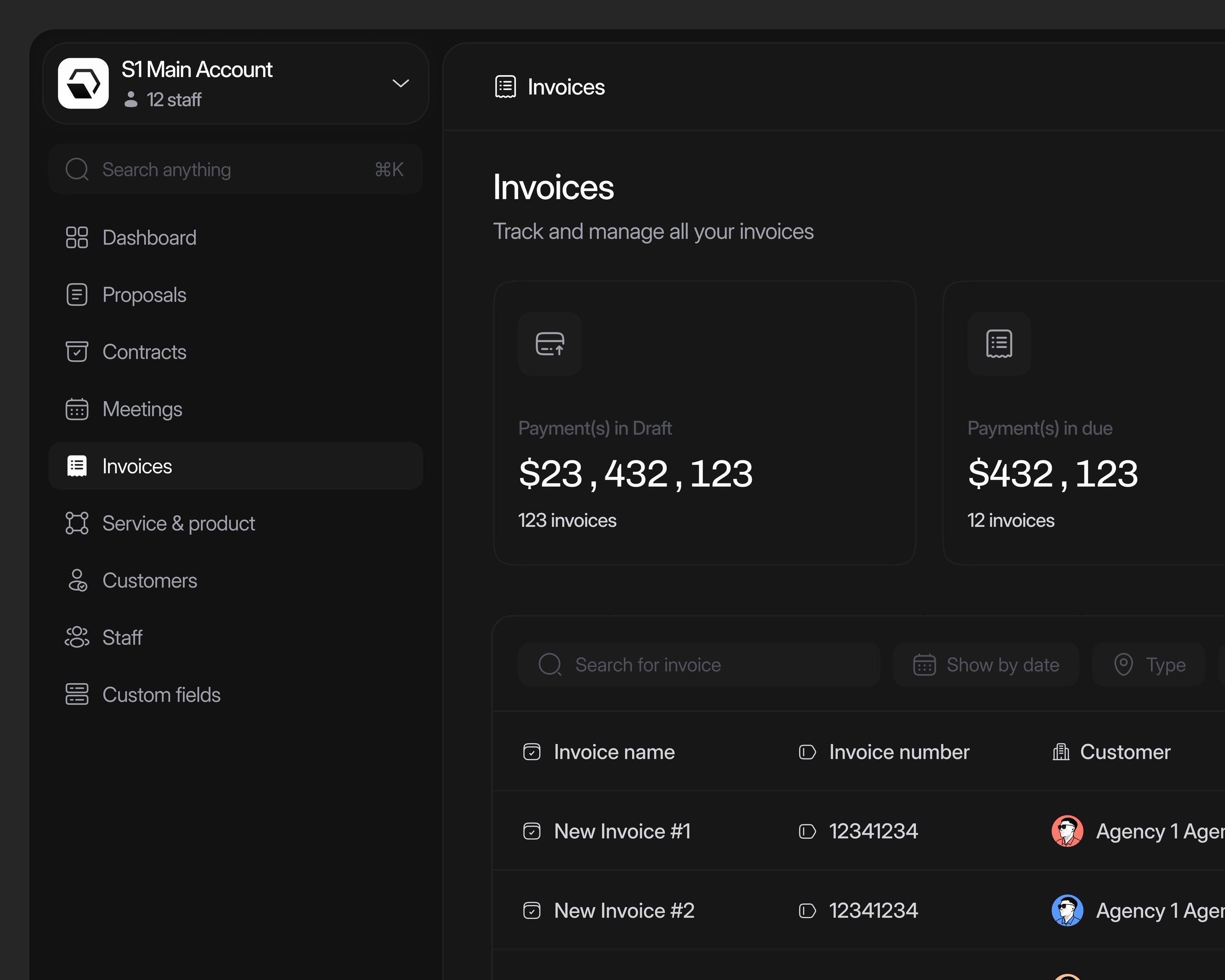Screen dimensions: 1225x980
Task: Click the calendar icon in Show by date
Action: coord(924,664)
